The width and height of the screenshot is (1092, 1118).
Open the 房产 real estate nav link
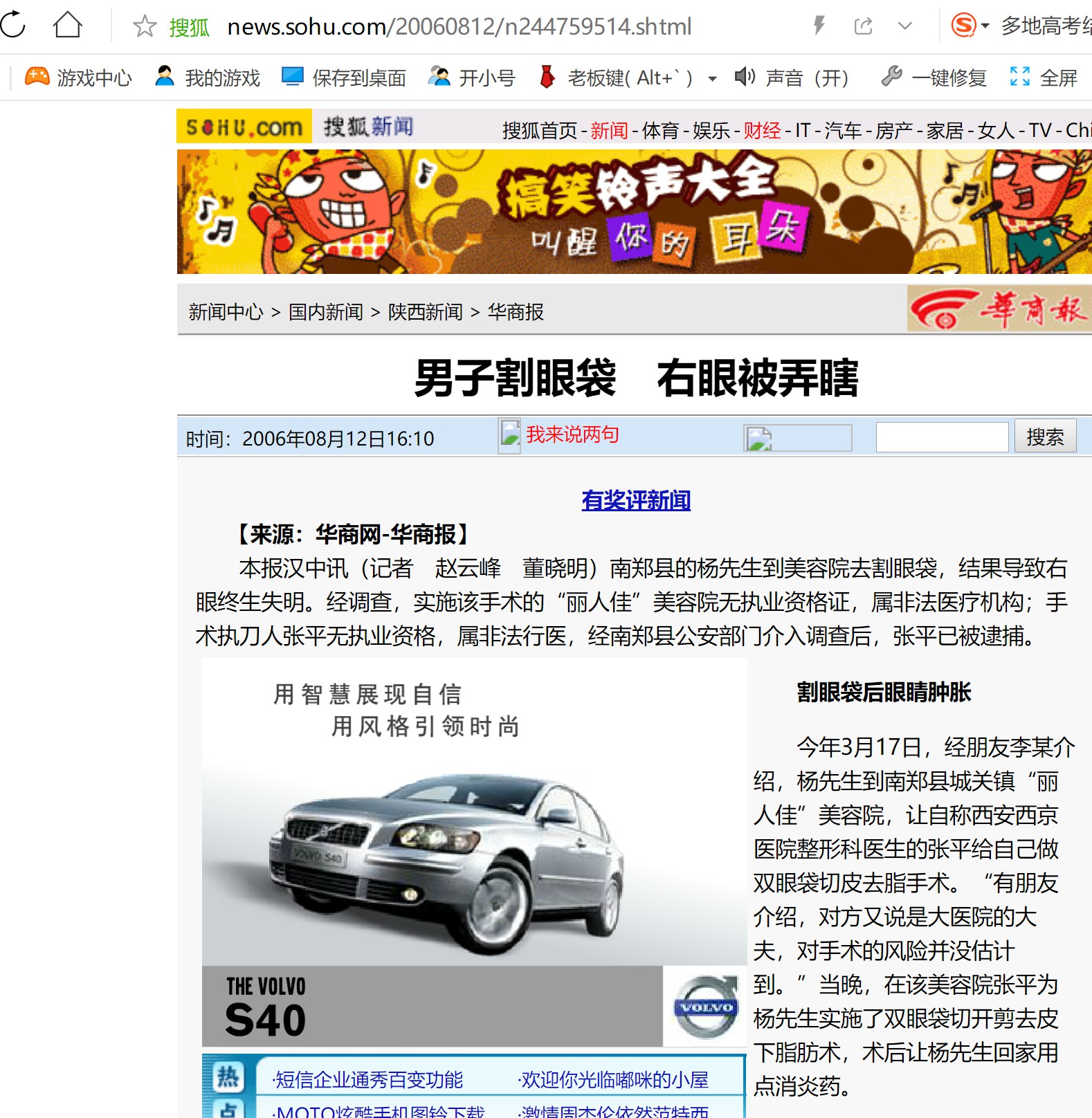[x=894, y=130]
